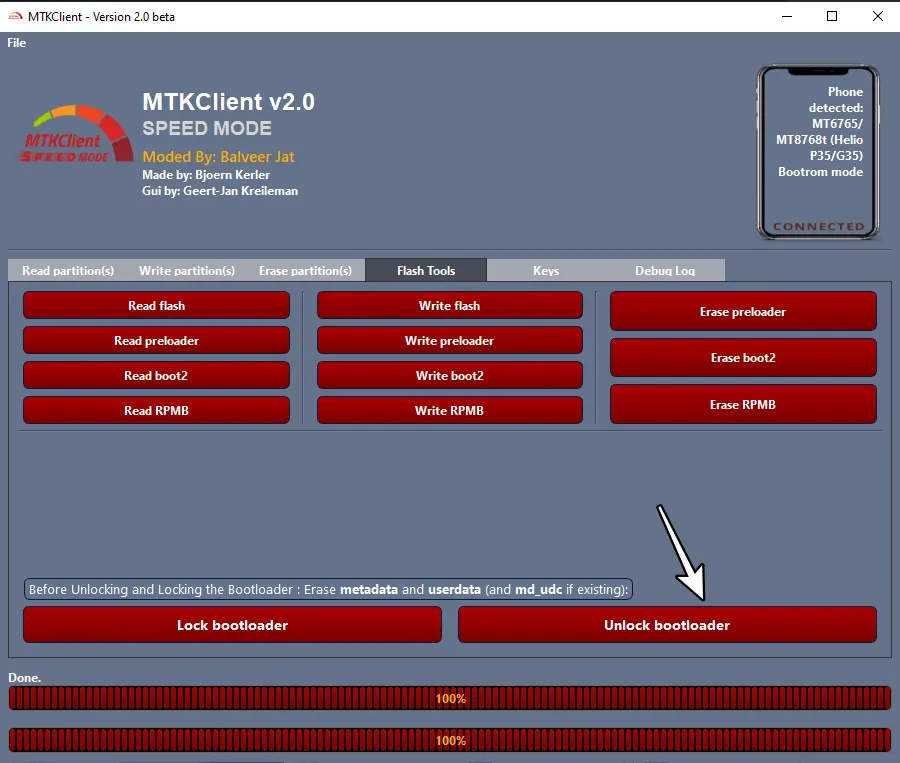900x763 pixels.
Task: Click Unlock bootloader as the arrow indicates
Action: coord(667,624)
